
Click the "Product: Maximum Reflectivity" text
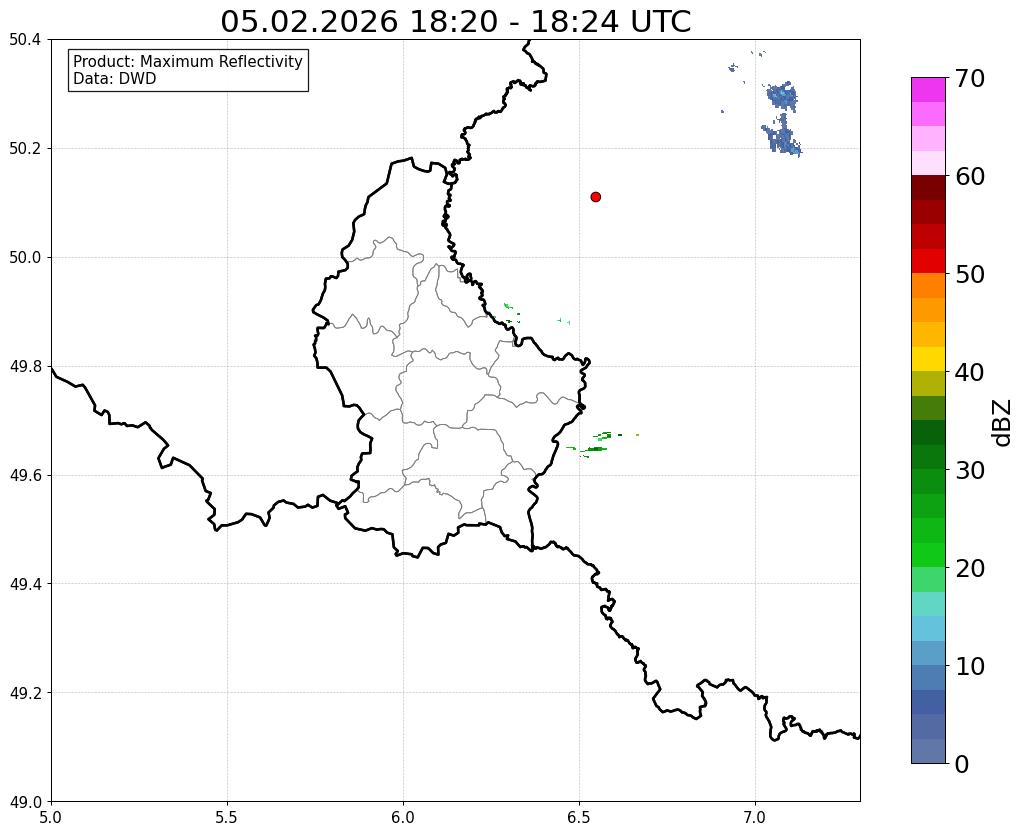tap(188, 61)
